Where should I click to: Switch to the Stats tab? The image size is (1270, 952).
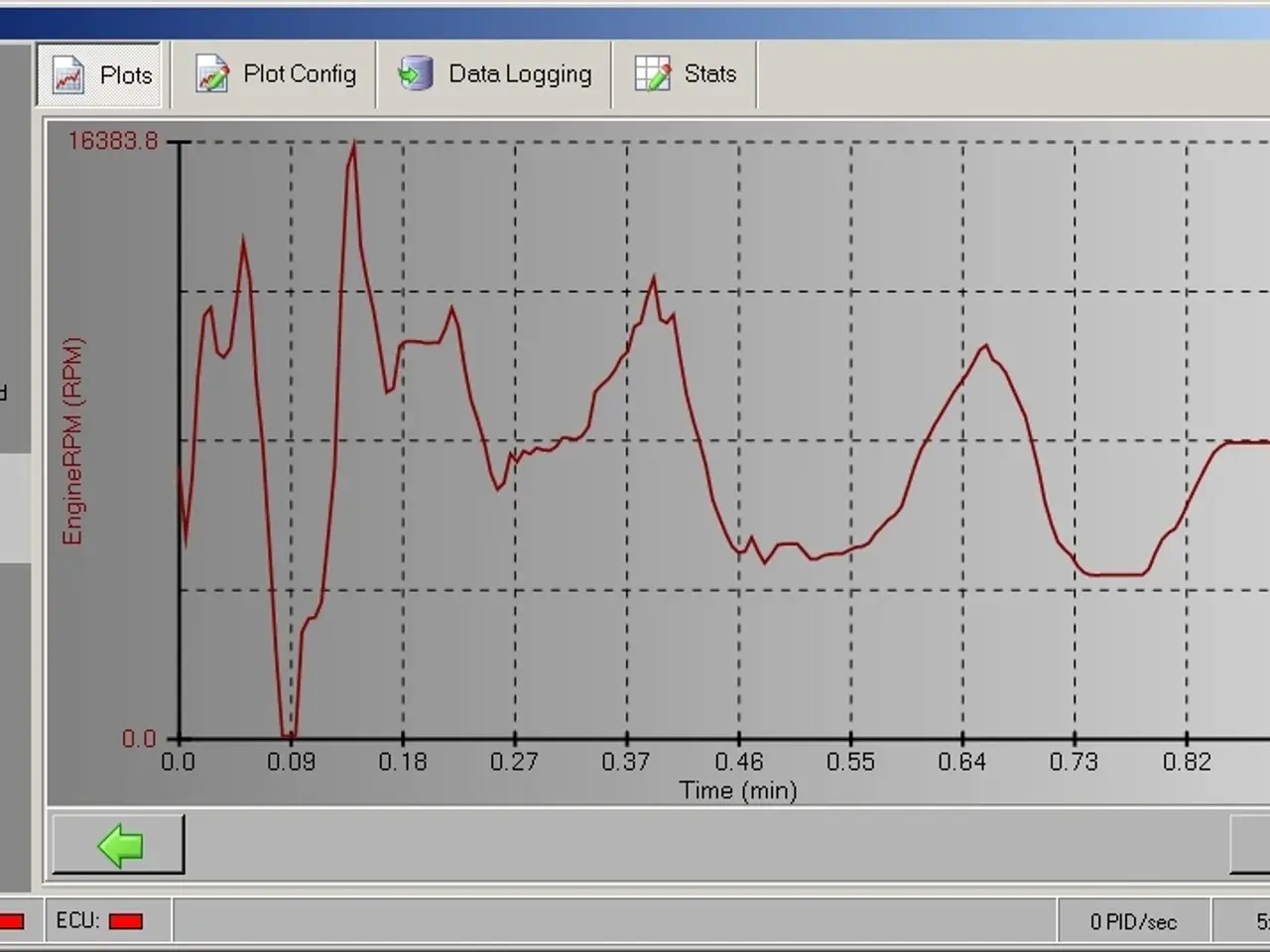coord(686,74)
